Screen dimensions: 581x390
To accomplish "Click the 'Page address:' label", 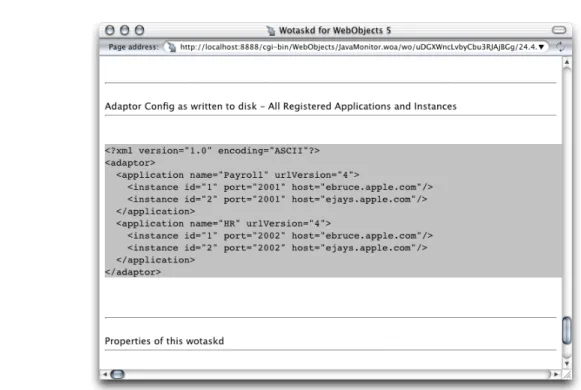I will click(133, 47).
